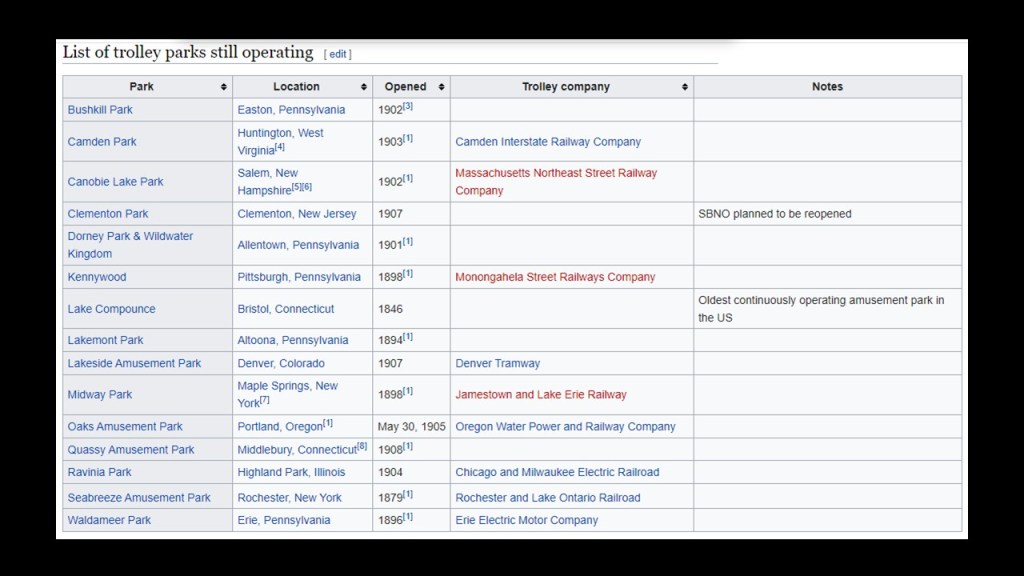Click the edit section link
Image resolution: width=1024 pixels, height=576 pixels.
338,54
